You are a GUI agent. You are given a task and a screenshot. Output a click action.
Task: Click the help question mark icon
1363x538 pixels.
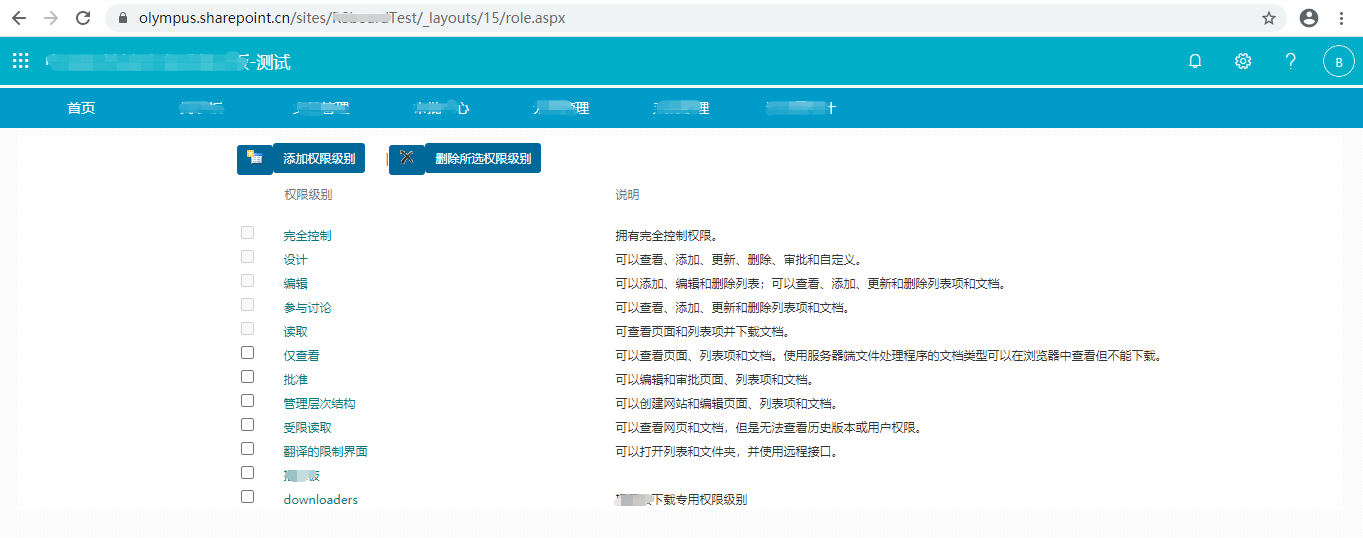(x=1291, y=61)
